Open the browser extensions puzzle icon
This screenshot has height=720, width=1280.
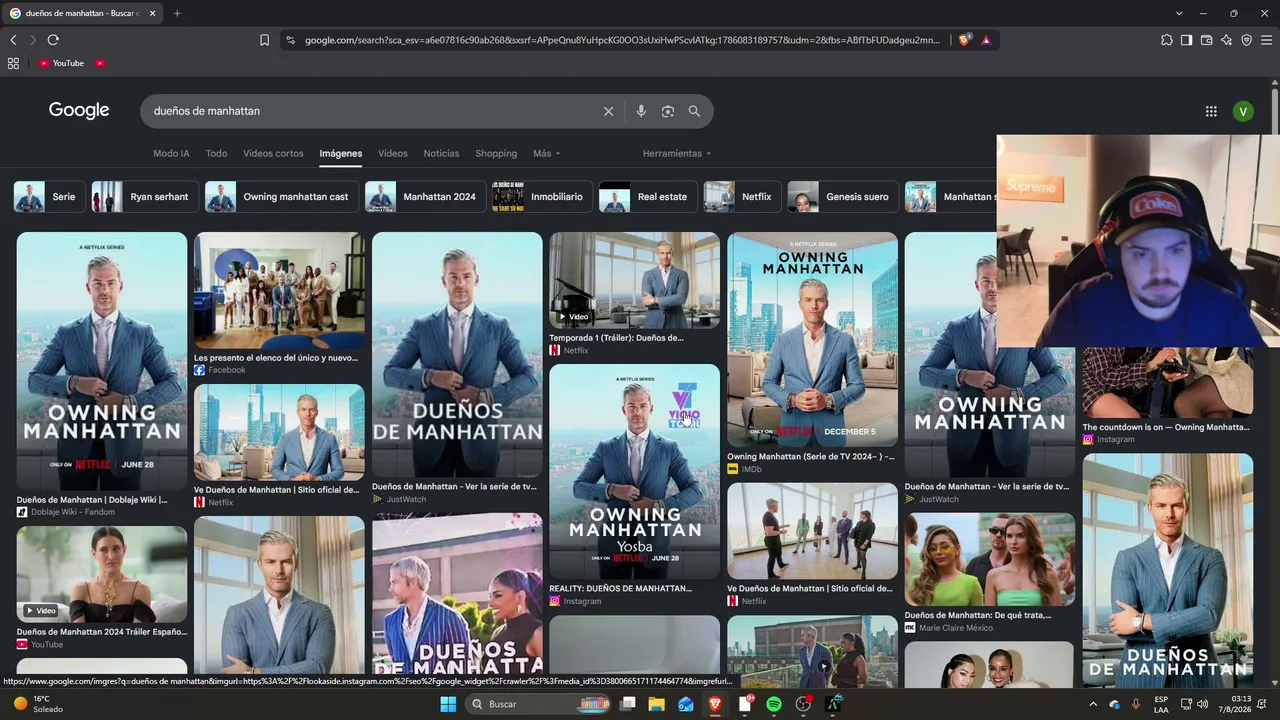pos(1166,40)
